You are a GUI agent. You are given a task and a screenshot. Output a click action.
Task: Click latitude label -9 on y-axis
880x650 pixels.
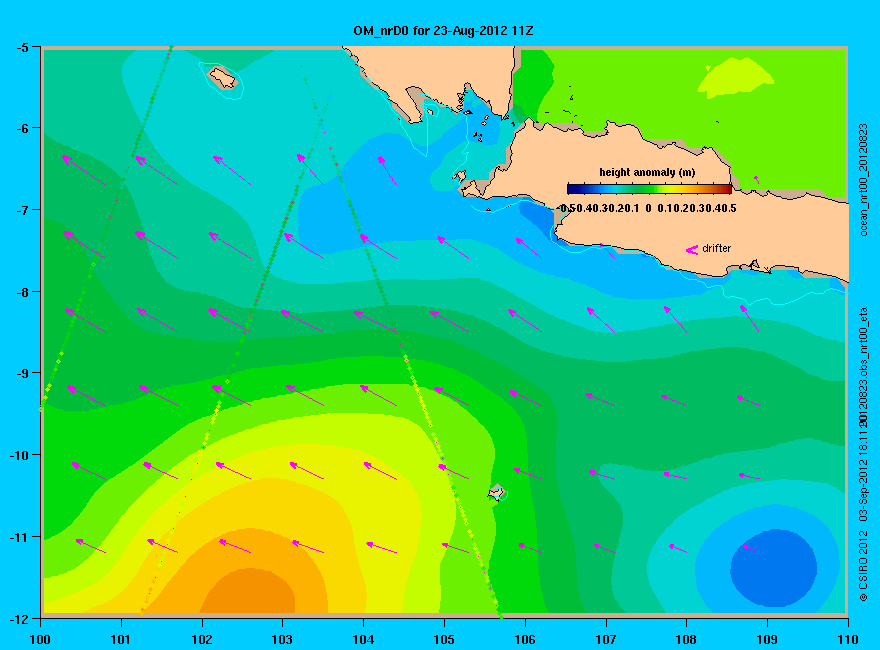tap(22, 373)
